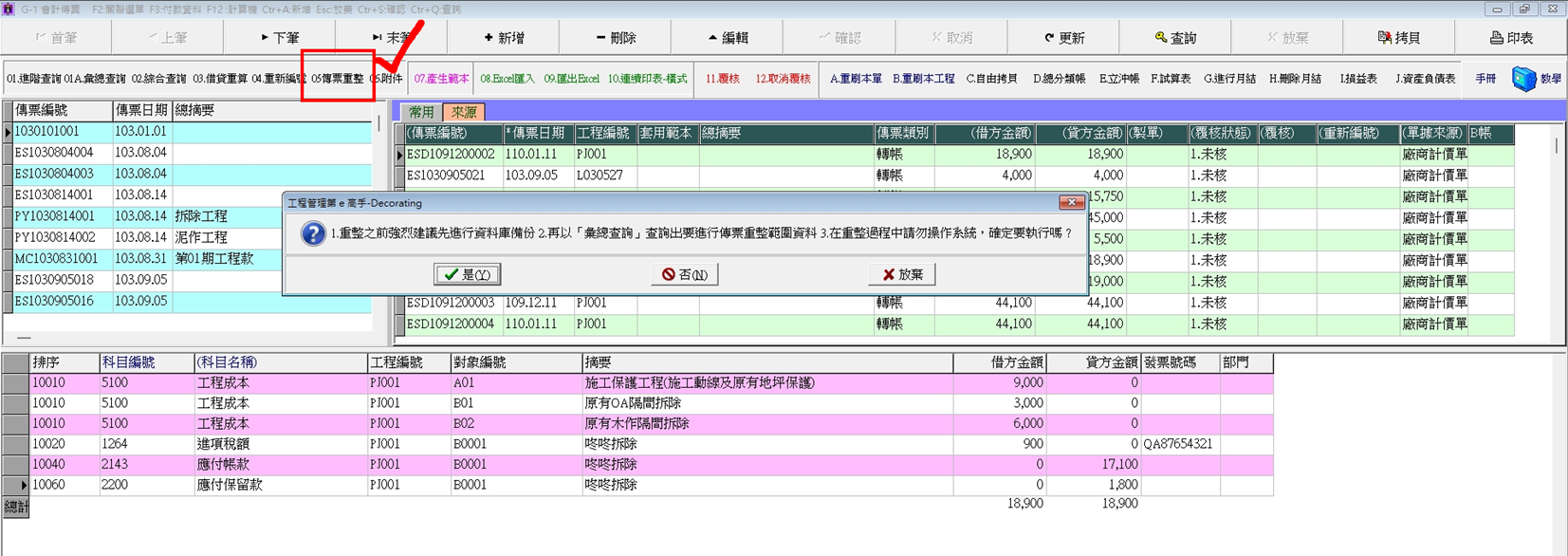Select grid row ESD1091200004
Screen dimensions: 1568x556
[x=959, y=324]
